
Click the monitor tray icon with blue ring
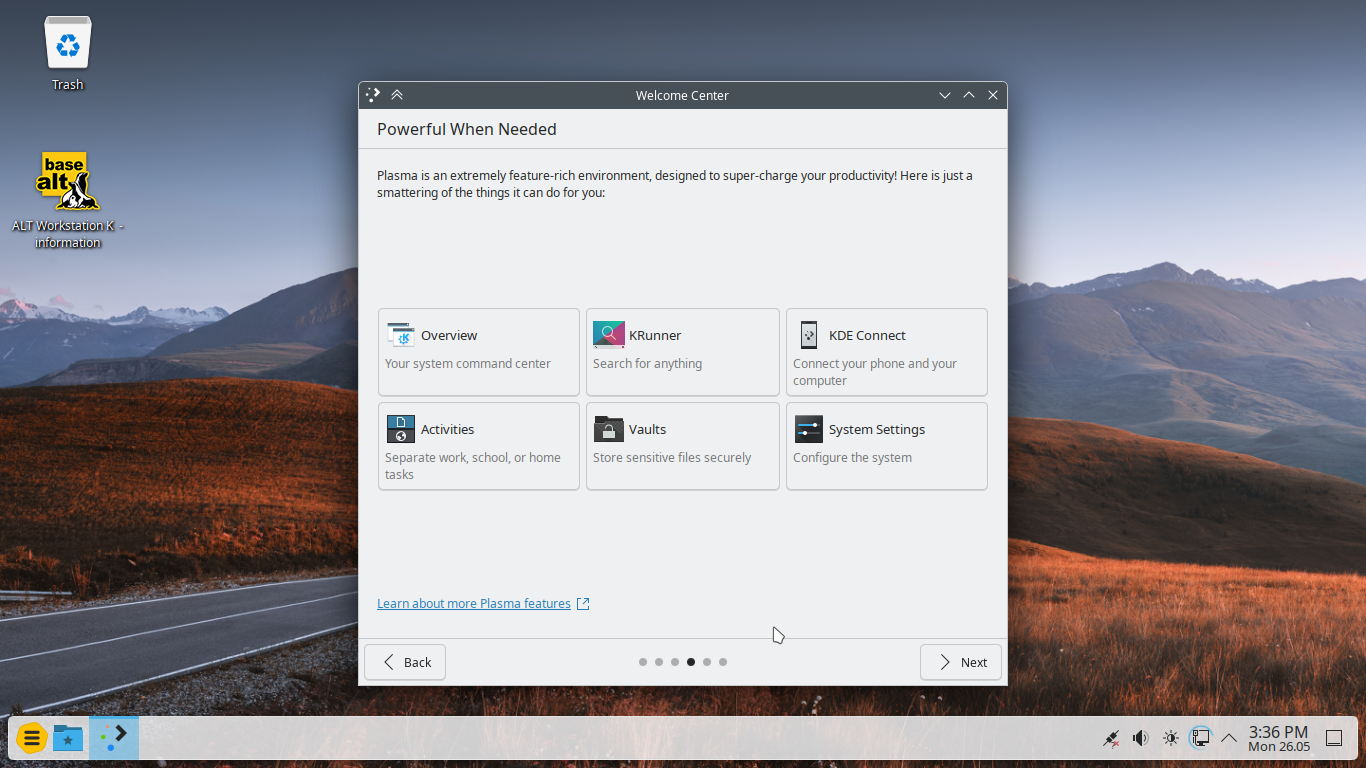coord(1200,739)
